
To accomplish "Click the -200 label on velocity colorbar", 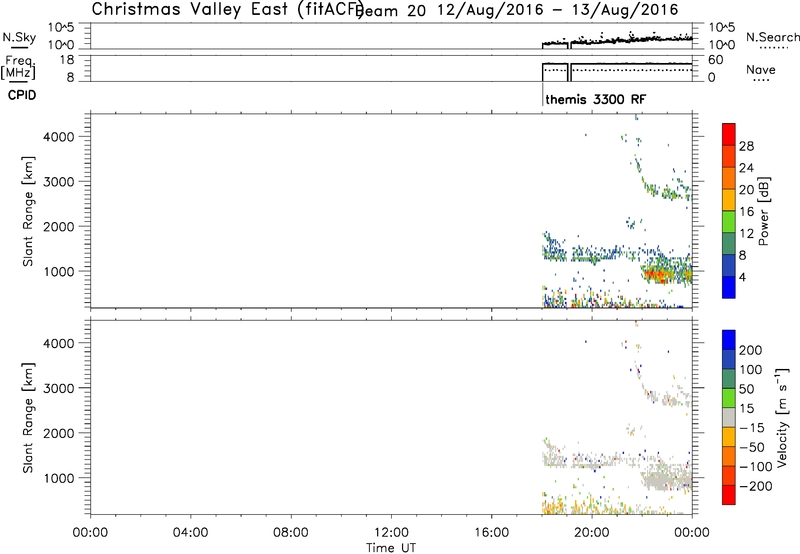I will (756, 486).
